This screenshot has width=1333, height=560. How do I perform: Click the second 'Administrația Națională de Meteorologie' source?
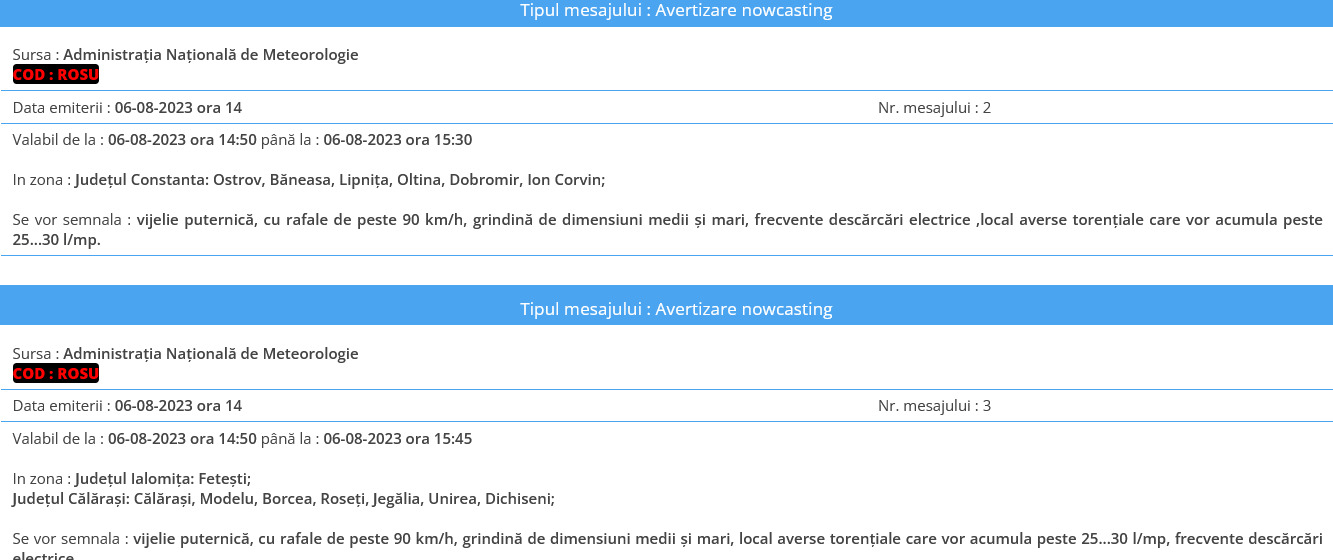(211, 353)
